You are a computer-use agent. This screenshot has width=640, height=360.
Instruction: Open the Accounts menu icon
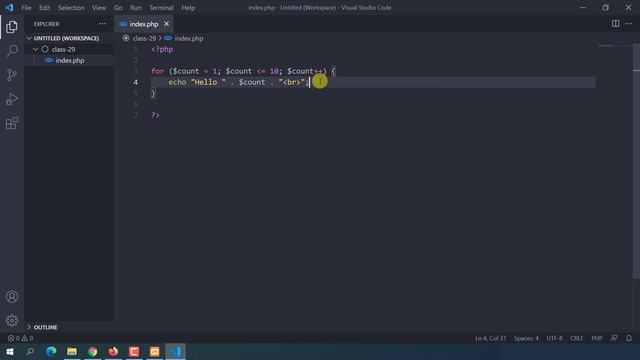pos(12,296)
